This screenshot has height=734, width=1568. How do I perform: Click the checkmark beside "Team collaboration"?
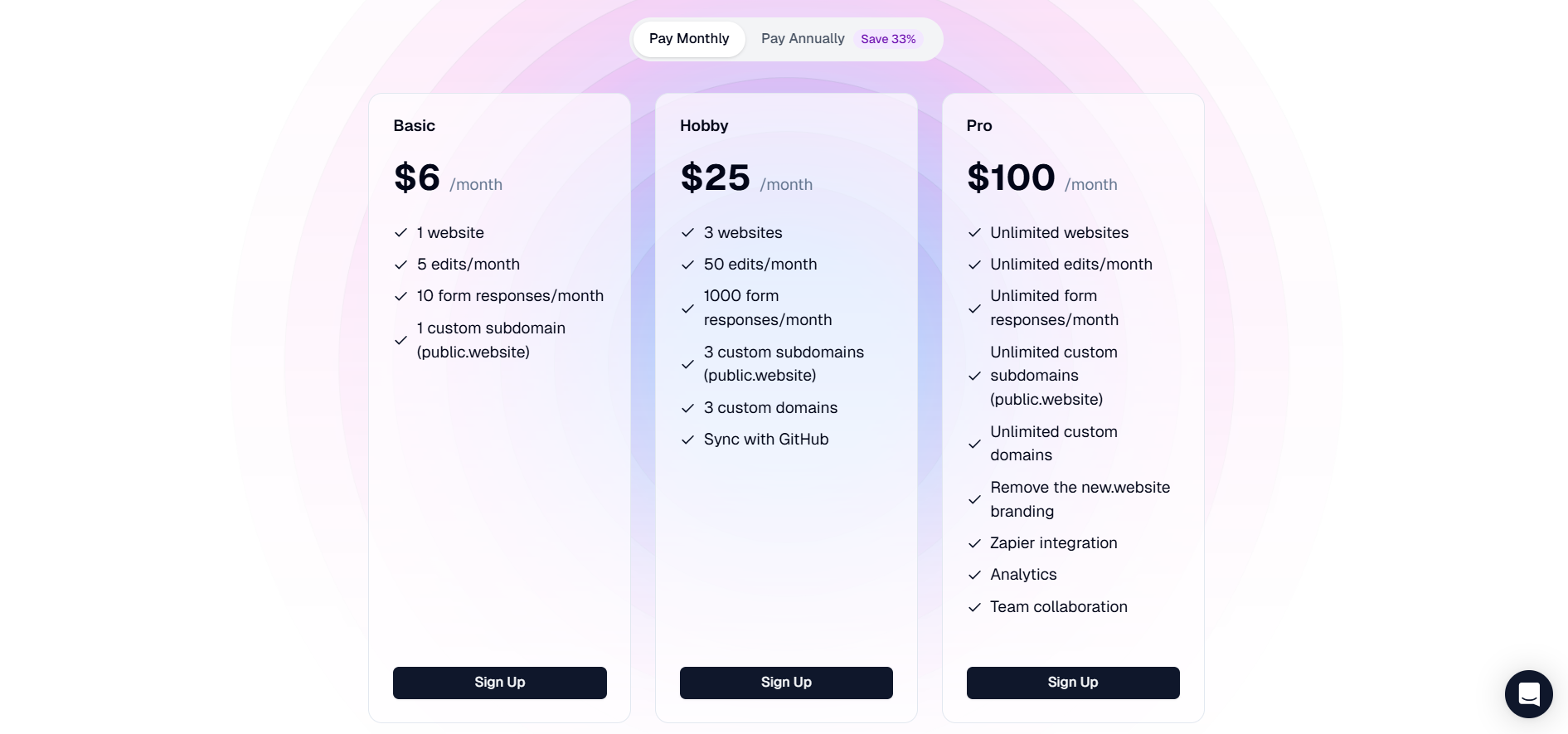click(975, 607)
